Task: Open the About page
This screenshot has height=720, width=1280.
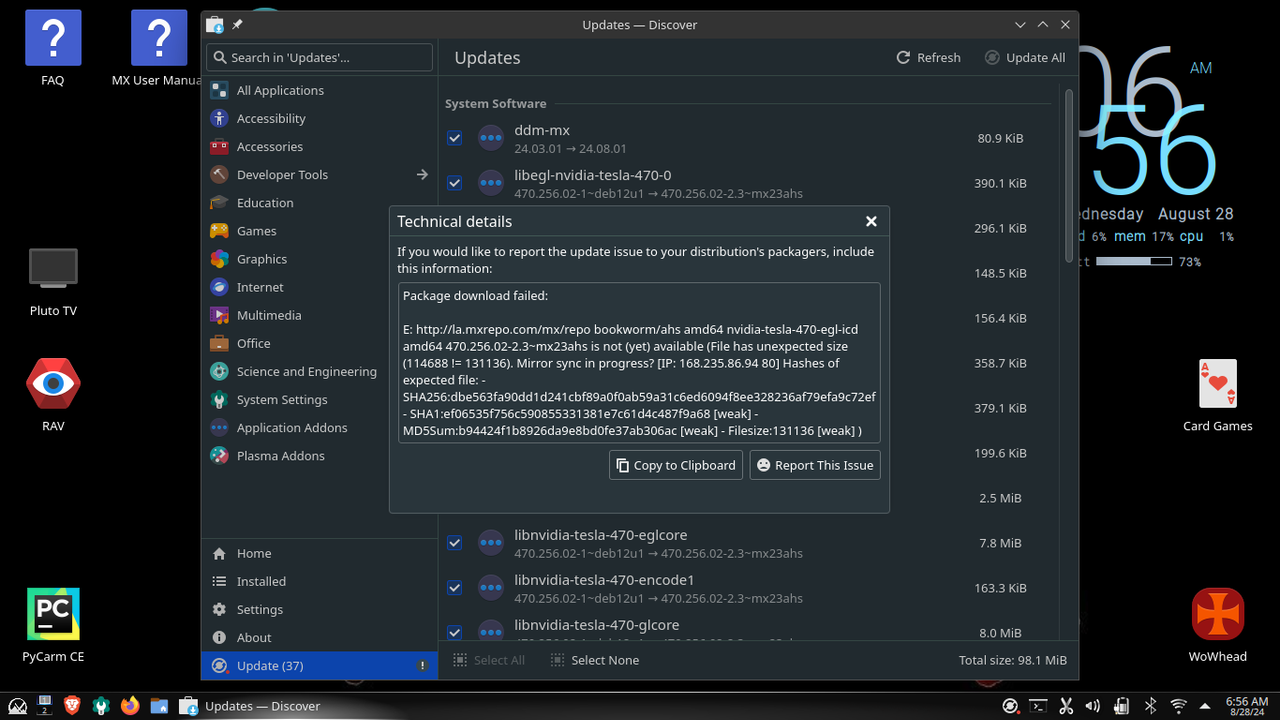Action: point(319,637)
